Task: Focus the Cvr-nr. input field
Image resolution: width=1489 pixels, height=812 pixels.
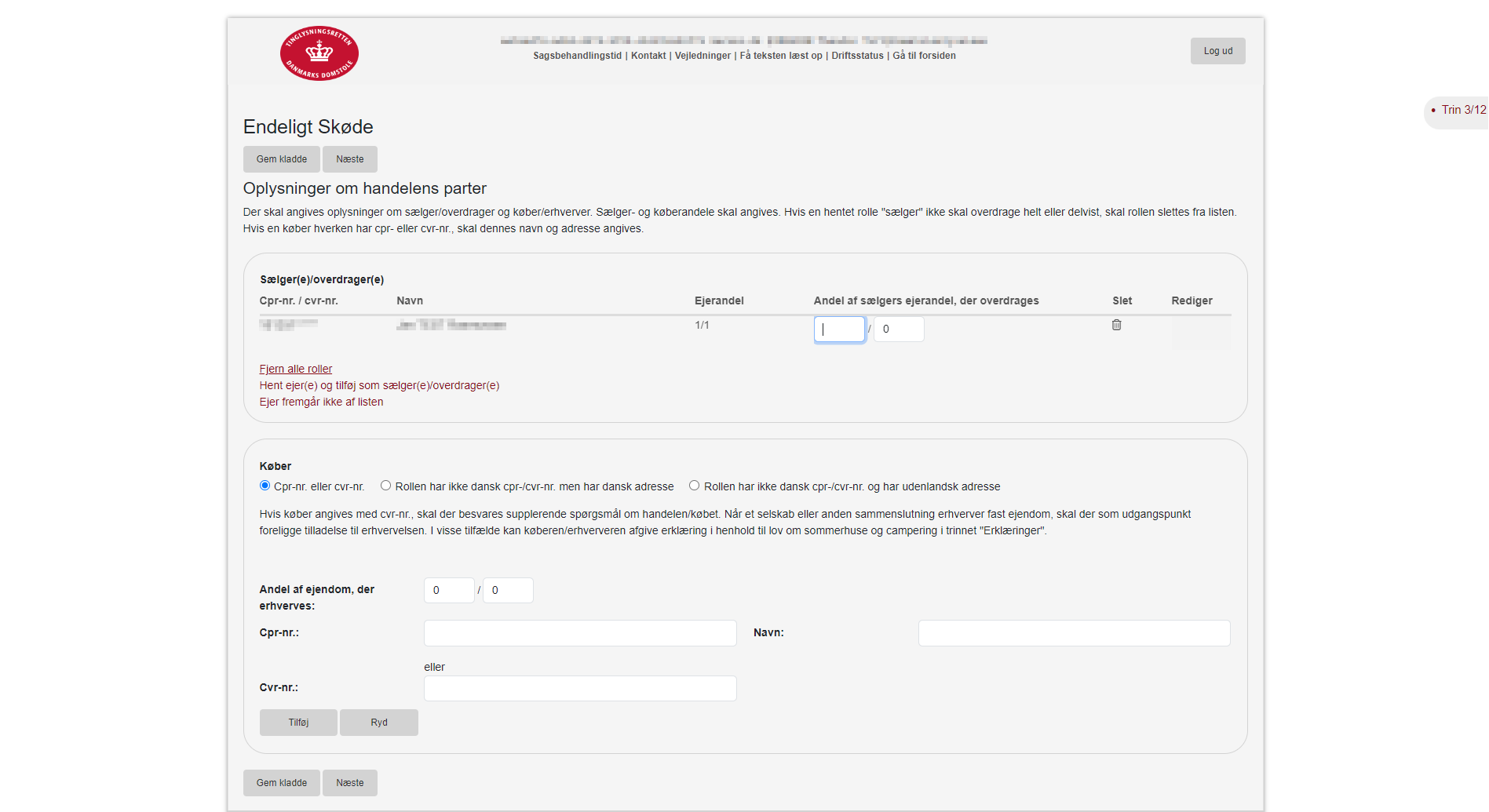Action: [x=580, y=688]
